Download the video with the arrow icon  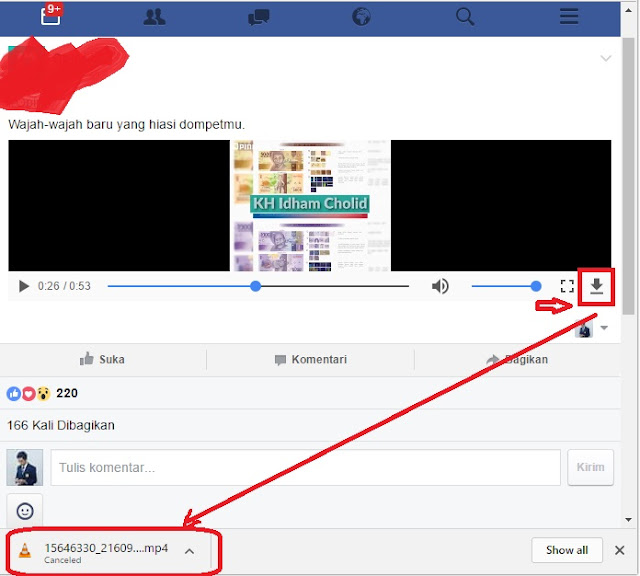[x=596, y=286]
